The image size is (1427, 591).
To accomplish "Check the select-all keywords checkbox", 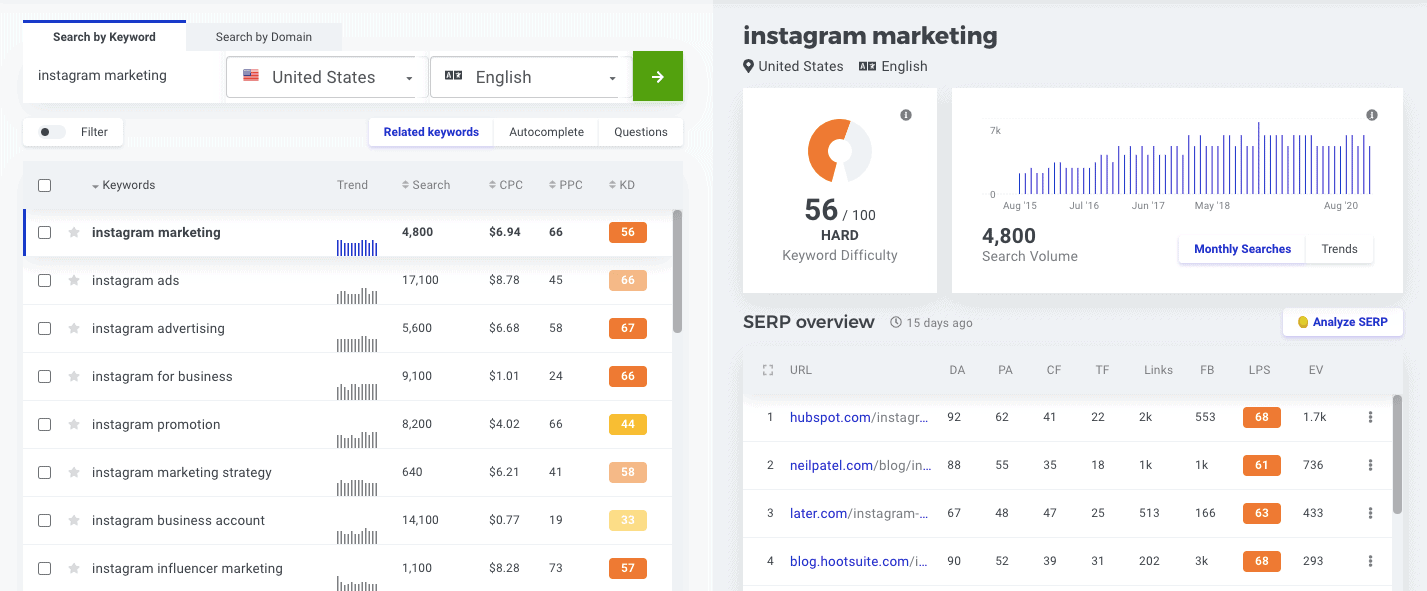I will click(x=44, y=185).
